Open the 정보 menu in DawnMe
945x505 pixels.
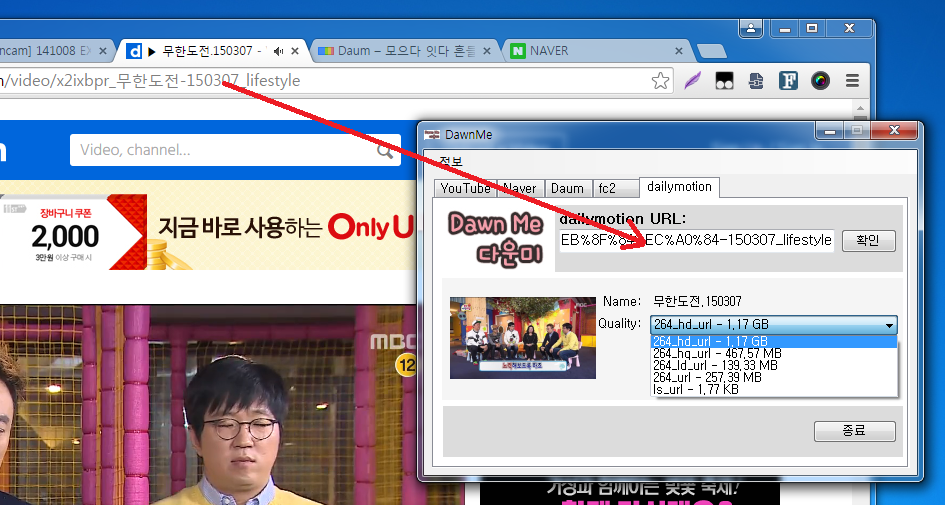[451, 162]
